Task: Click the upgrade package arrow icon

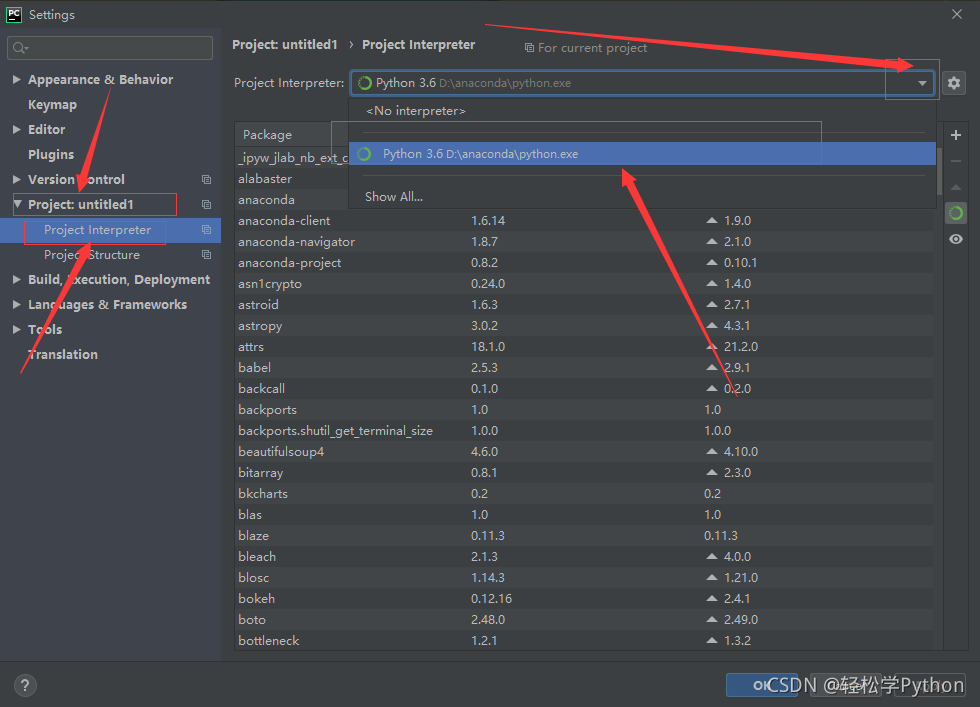Action: [x=956, y=187]
